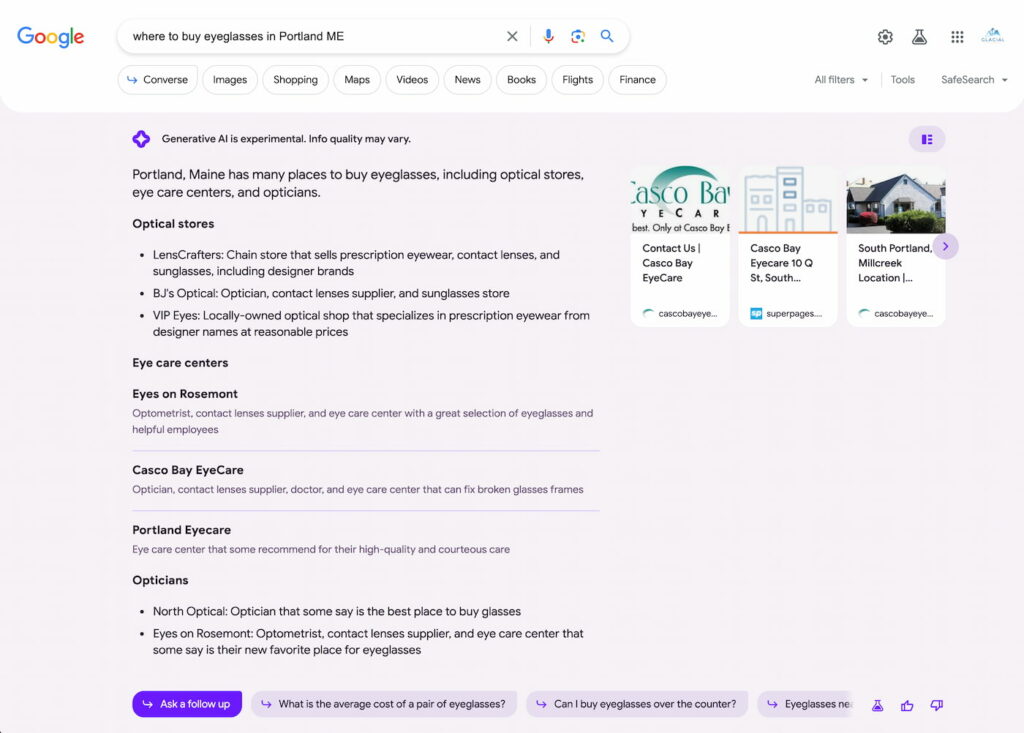Viewport: 1024px width, 733px height.
Task: Go to the Google logo homepage
Action: point(50,37)
